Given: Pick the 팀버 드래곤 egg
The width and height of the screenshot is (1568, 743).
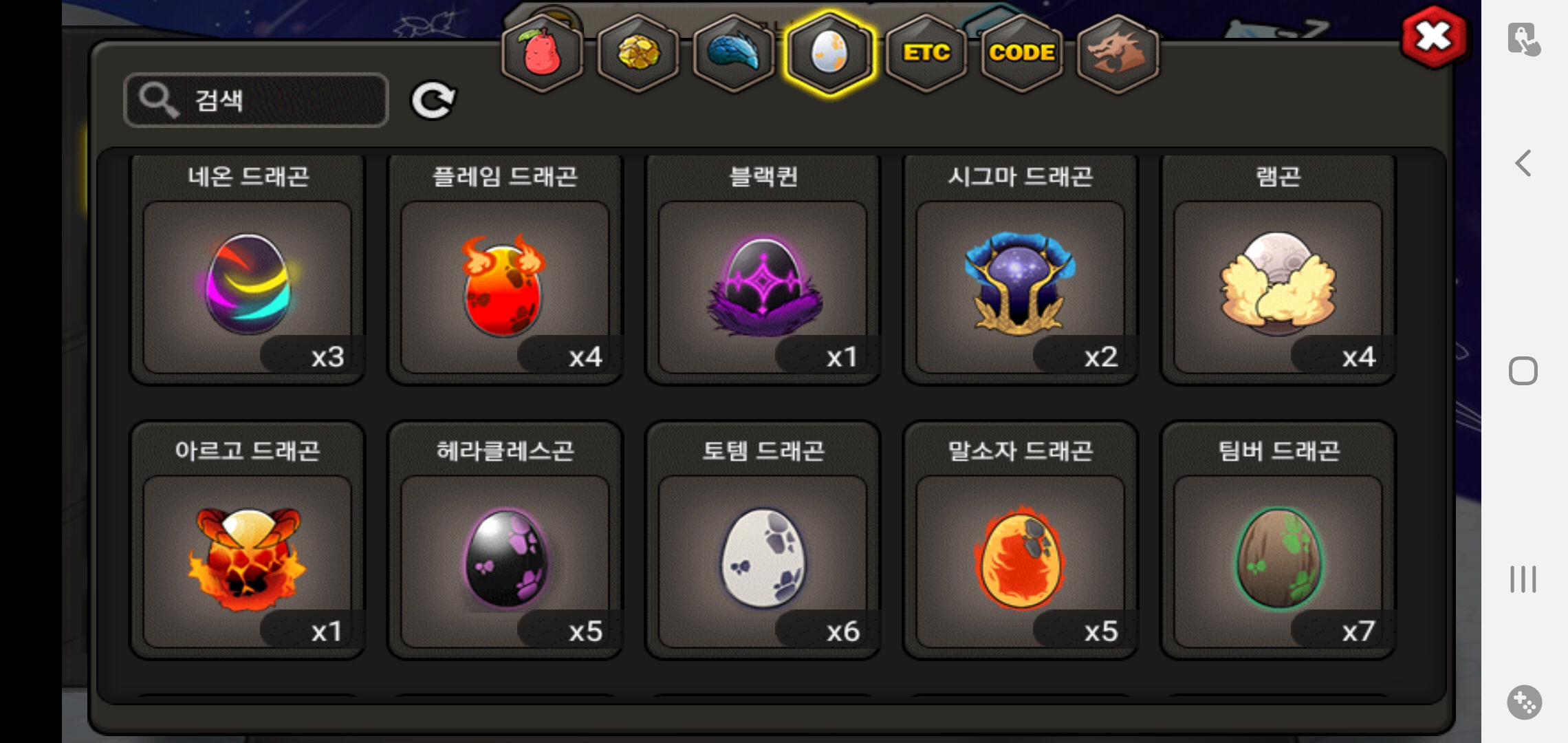Looking at the screenshot, I should (1278, 541).
